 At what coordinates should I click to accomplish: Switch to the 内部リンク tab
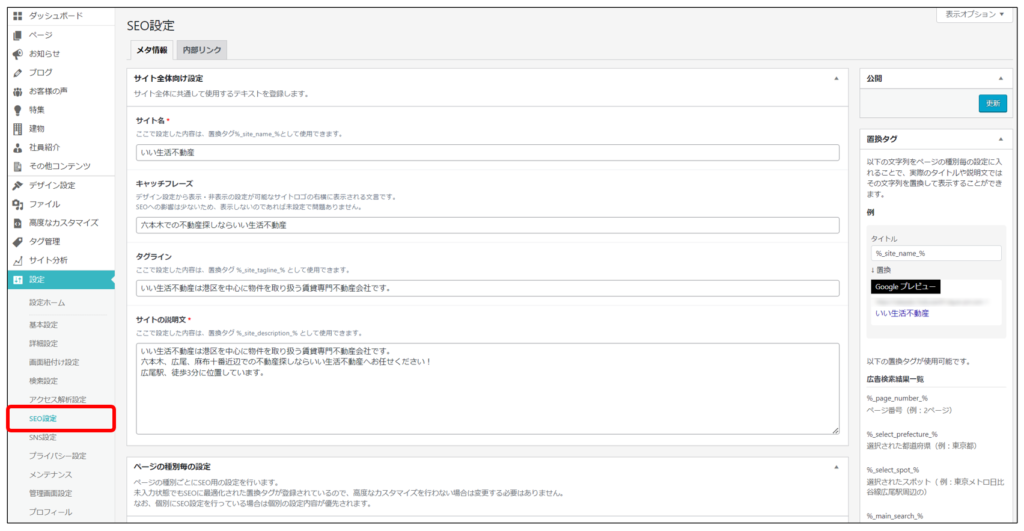tap(203, 50)
